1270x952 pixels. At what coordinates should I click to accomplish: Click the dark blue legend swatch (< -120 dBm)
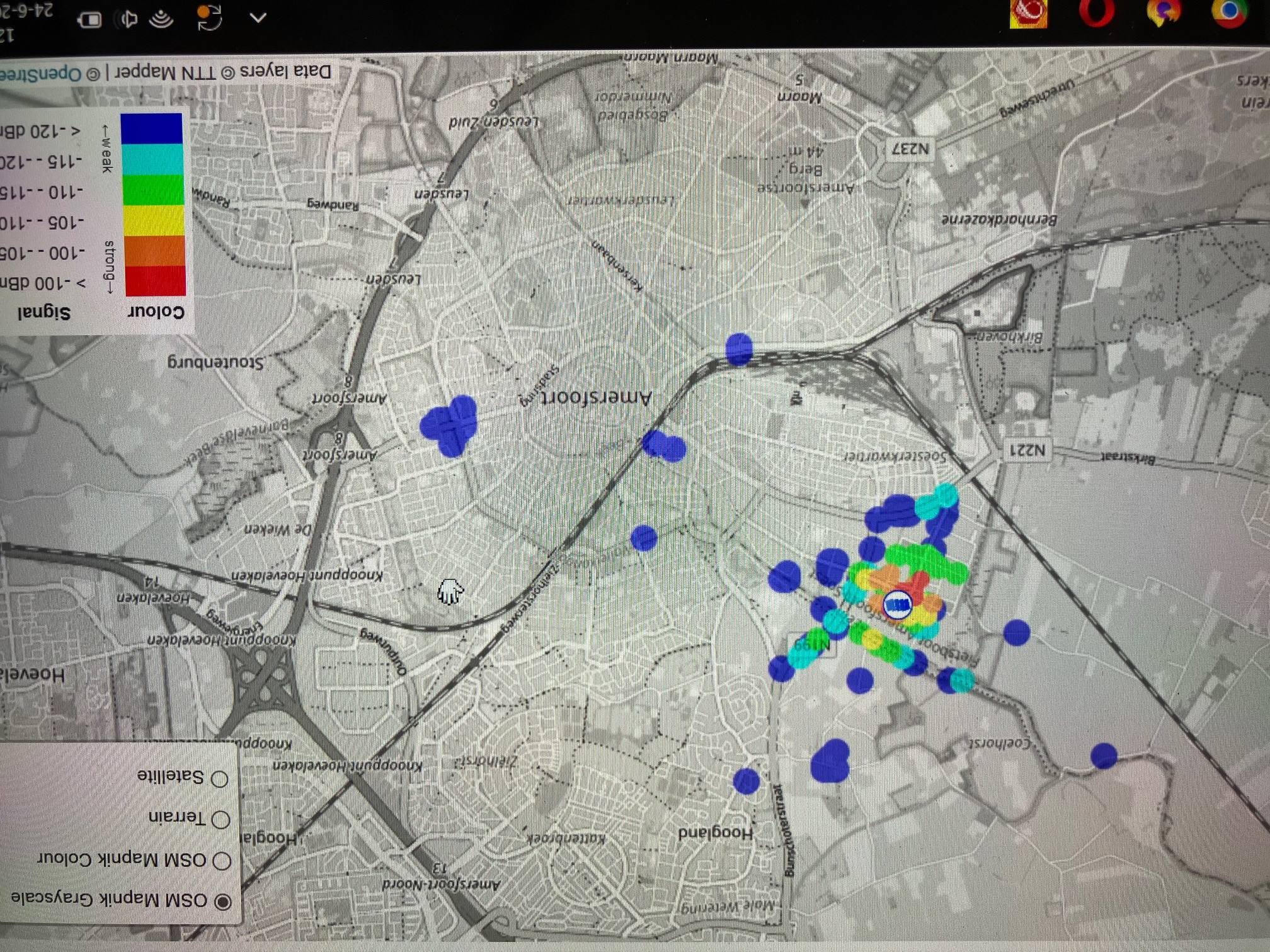click(x=152, y=129)
